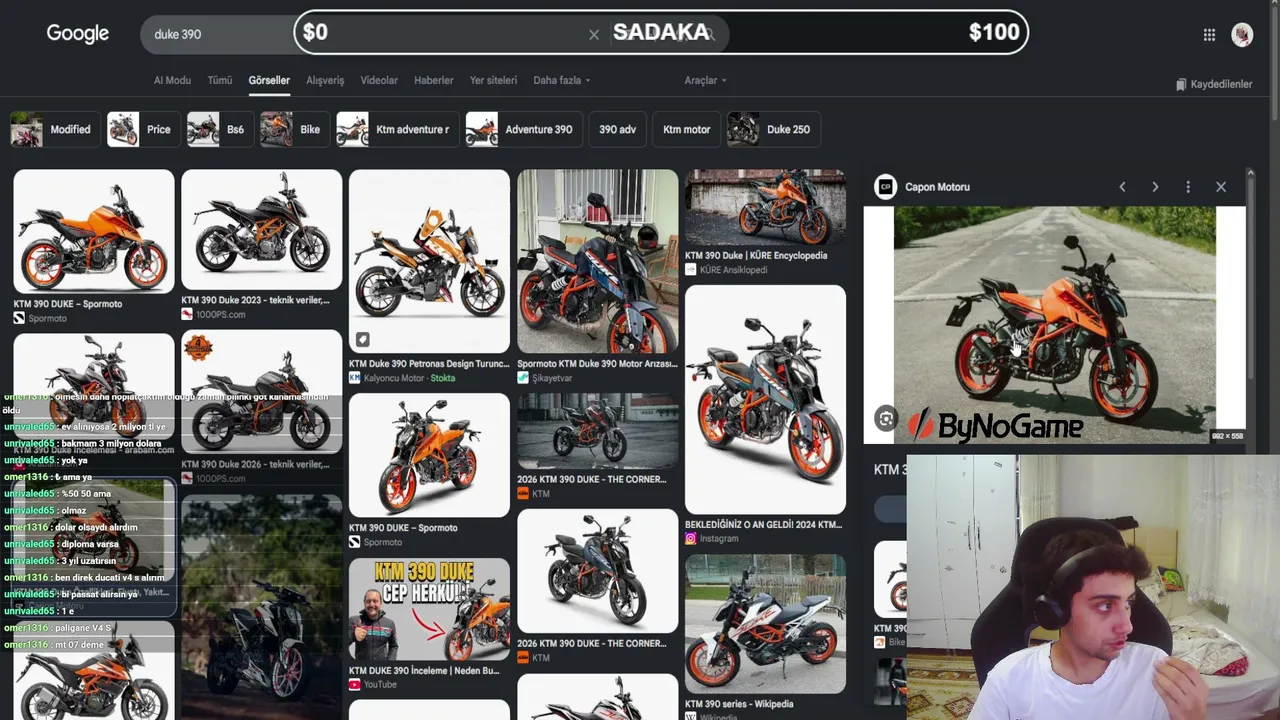Open the KTM 390 Duke KÜRE Encyclopedia result
Screen dimensions: 1280x720
click(x=756, y=256)
